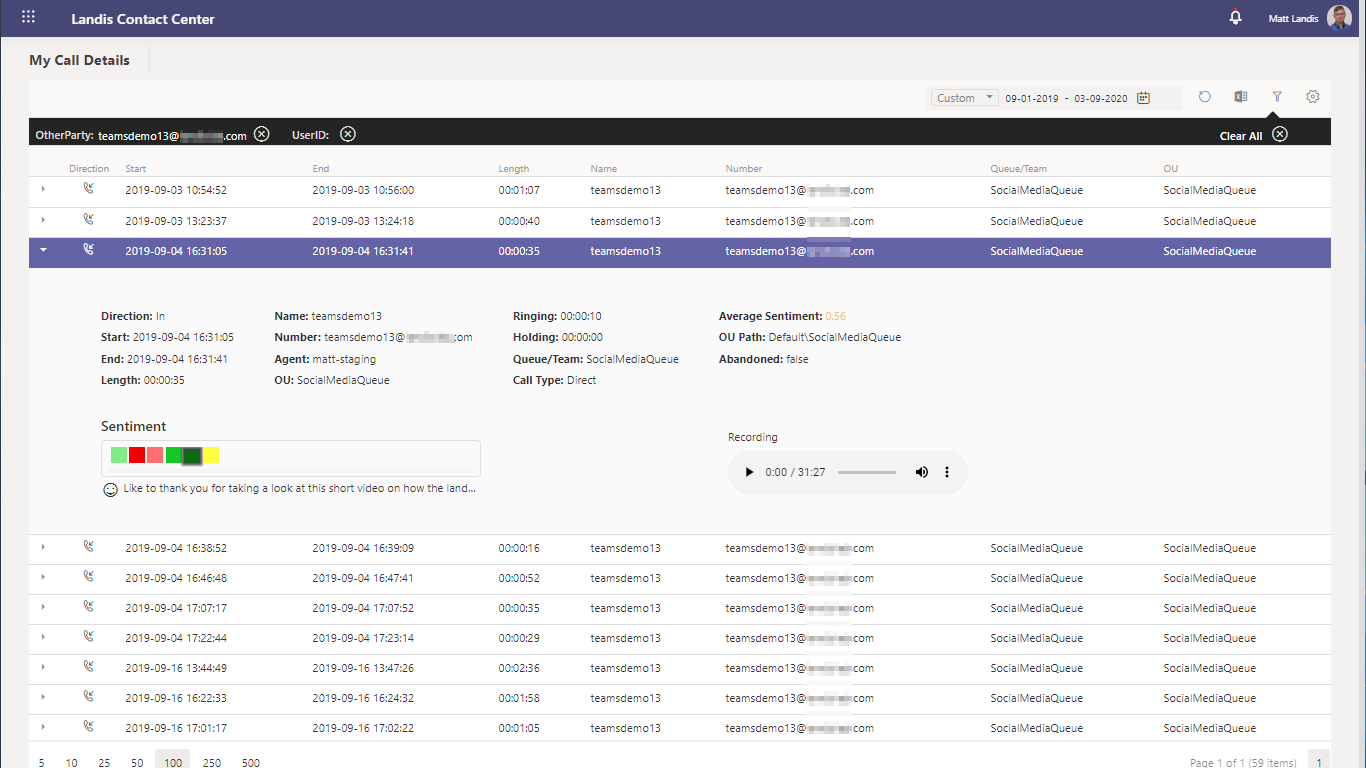Viewport: 1366px width, 768px height.
Task: Sort by the Length column
Action: point(514,169)
